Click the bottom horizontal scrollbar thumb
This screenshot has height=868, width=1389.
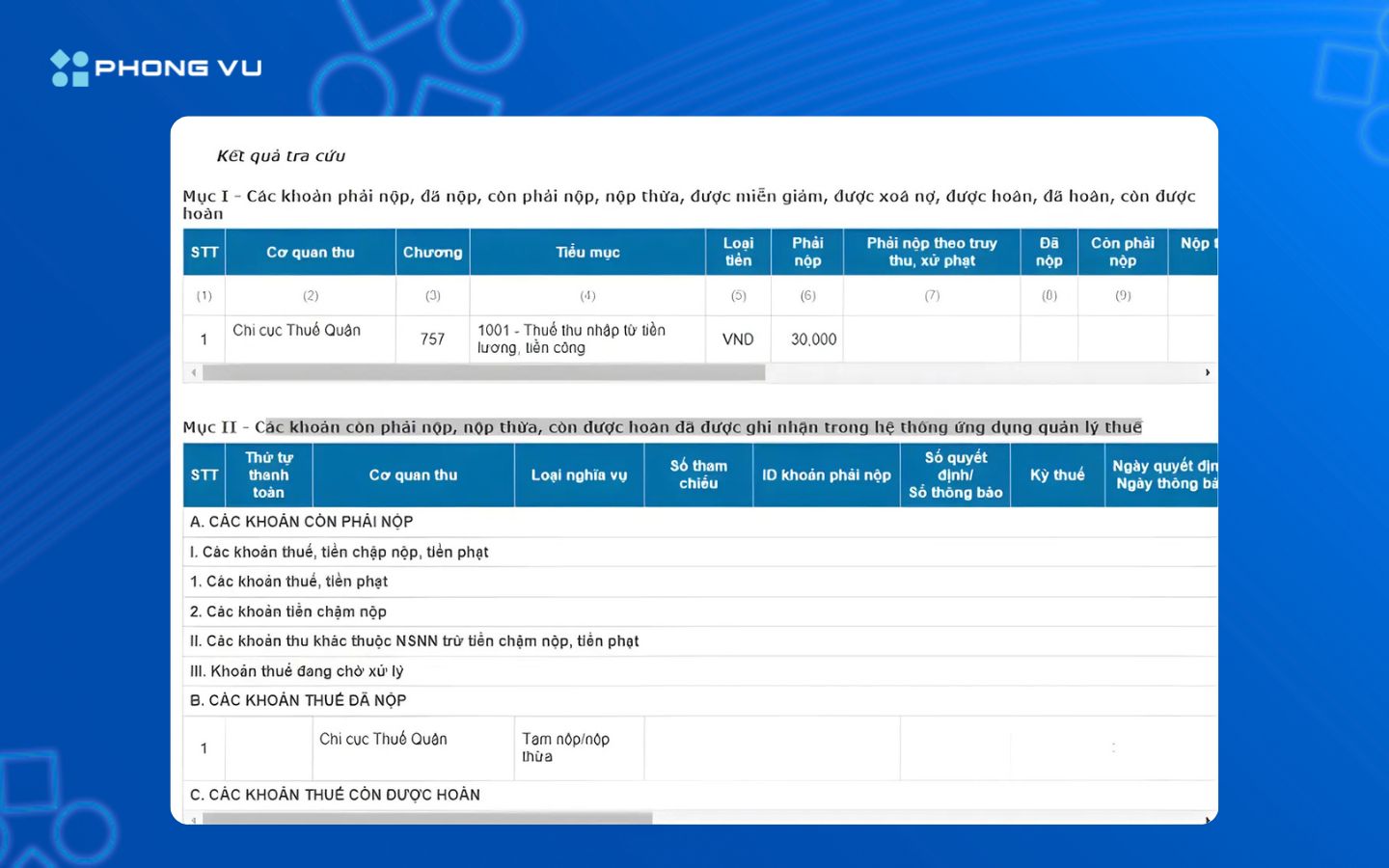point(427,819)
